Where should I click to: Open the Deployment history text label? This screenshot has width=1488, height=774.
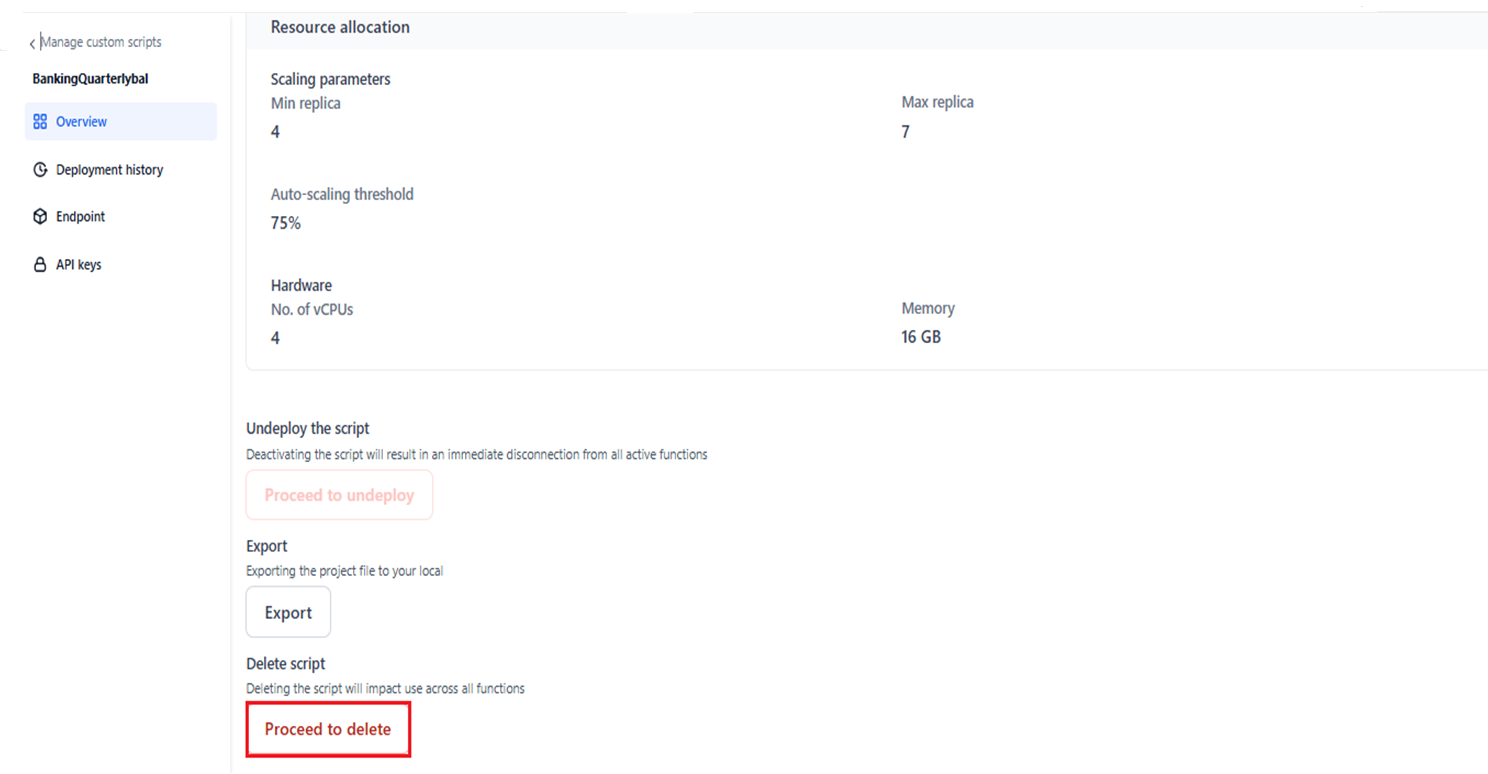(109, 170)
